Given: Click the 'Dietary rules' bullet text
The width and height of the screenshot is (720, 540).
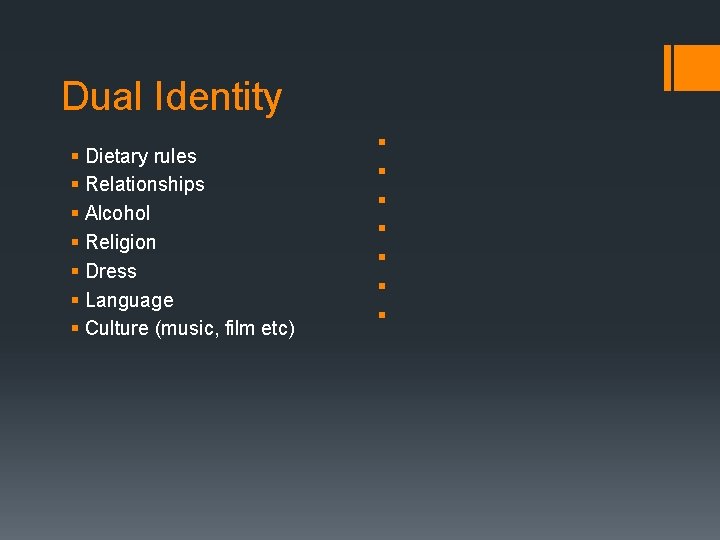Looking at the screenshot, I should click(141, 156).
